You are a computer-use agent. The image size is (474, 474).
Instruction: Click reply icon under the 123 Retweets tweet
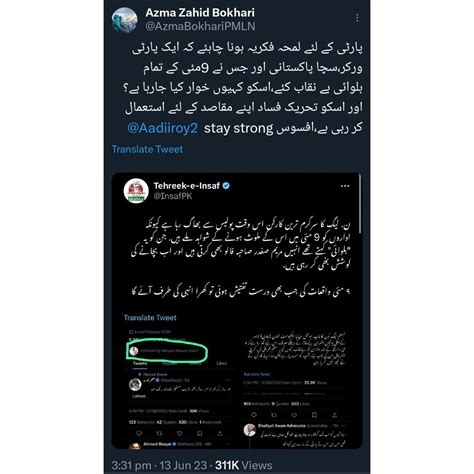pyautogui.click(x=139, y=433)
